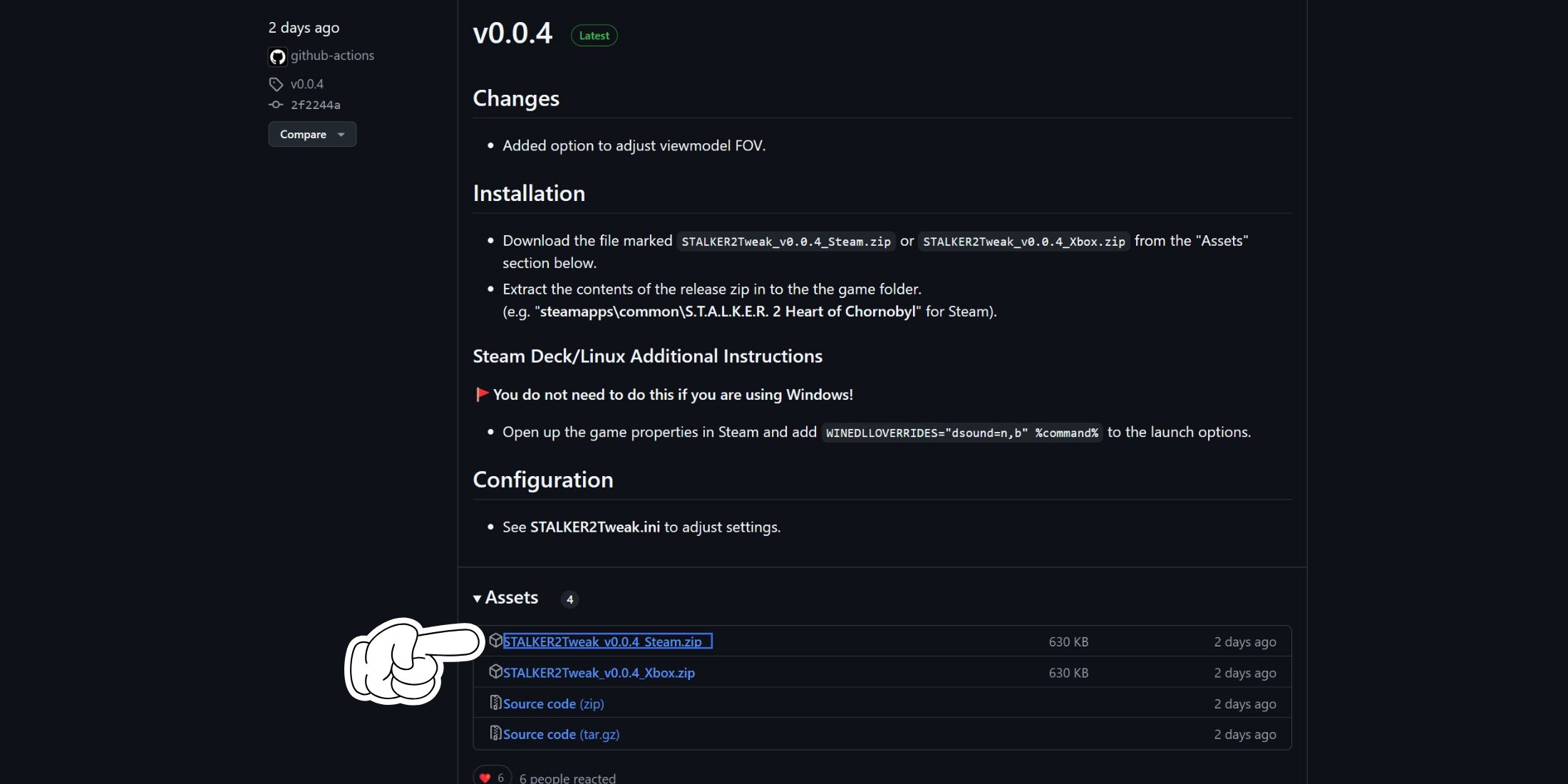Download STALKER2Tweak_v0.0.4_Xbox.zip
1568x784 pixels.
click(x=599, y=673)
